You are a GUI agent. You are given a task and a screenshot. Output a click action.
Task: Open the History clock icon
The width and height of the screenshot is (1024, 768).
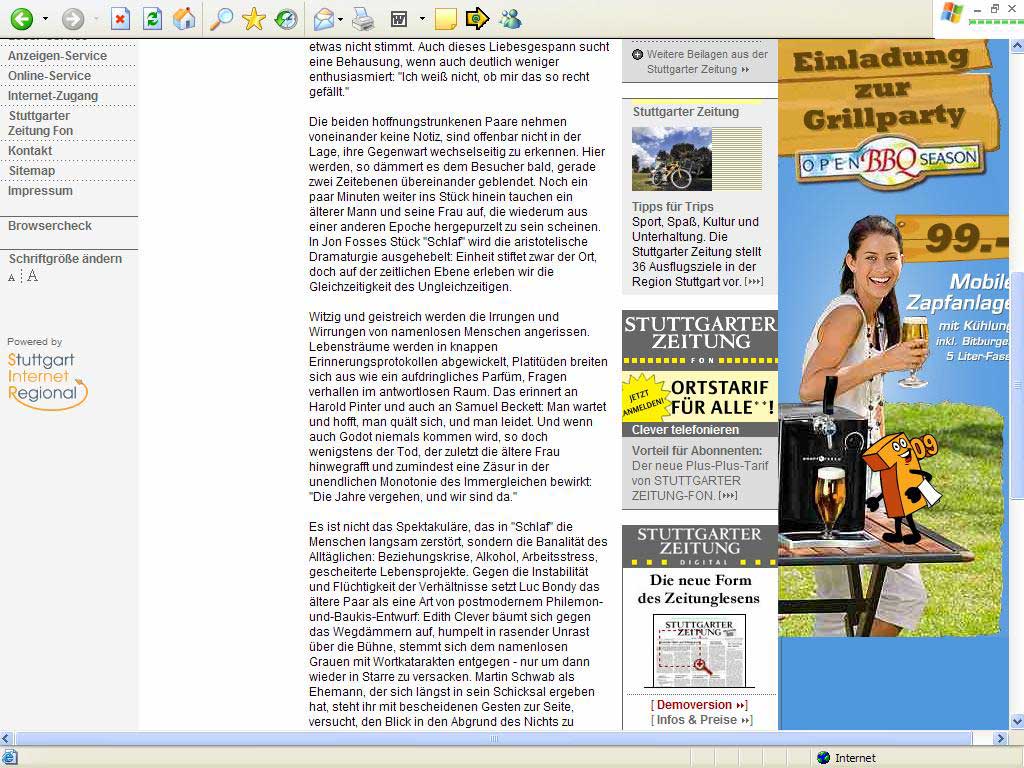click(x=286, y=18)
